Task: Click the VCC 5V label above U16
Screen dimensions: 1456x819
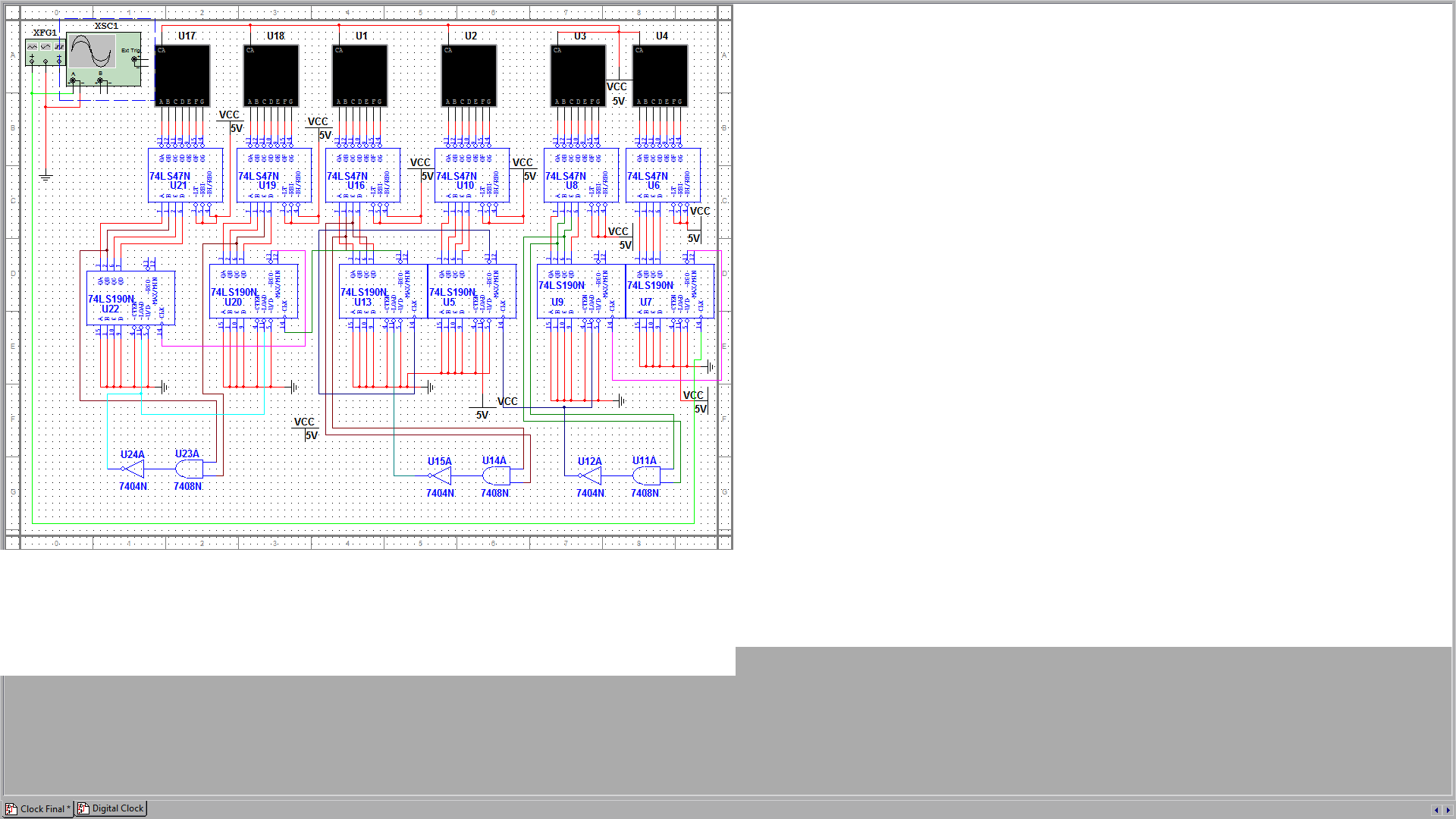Action: [x=319, y=128]
